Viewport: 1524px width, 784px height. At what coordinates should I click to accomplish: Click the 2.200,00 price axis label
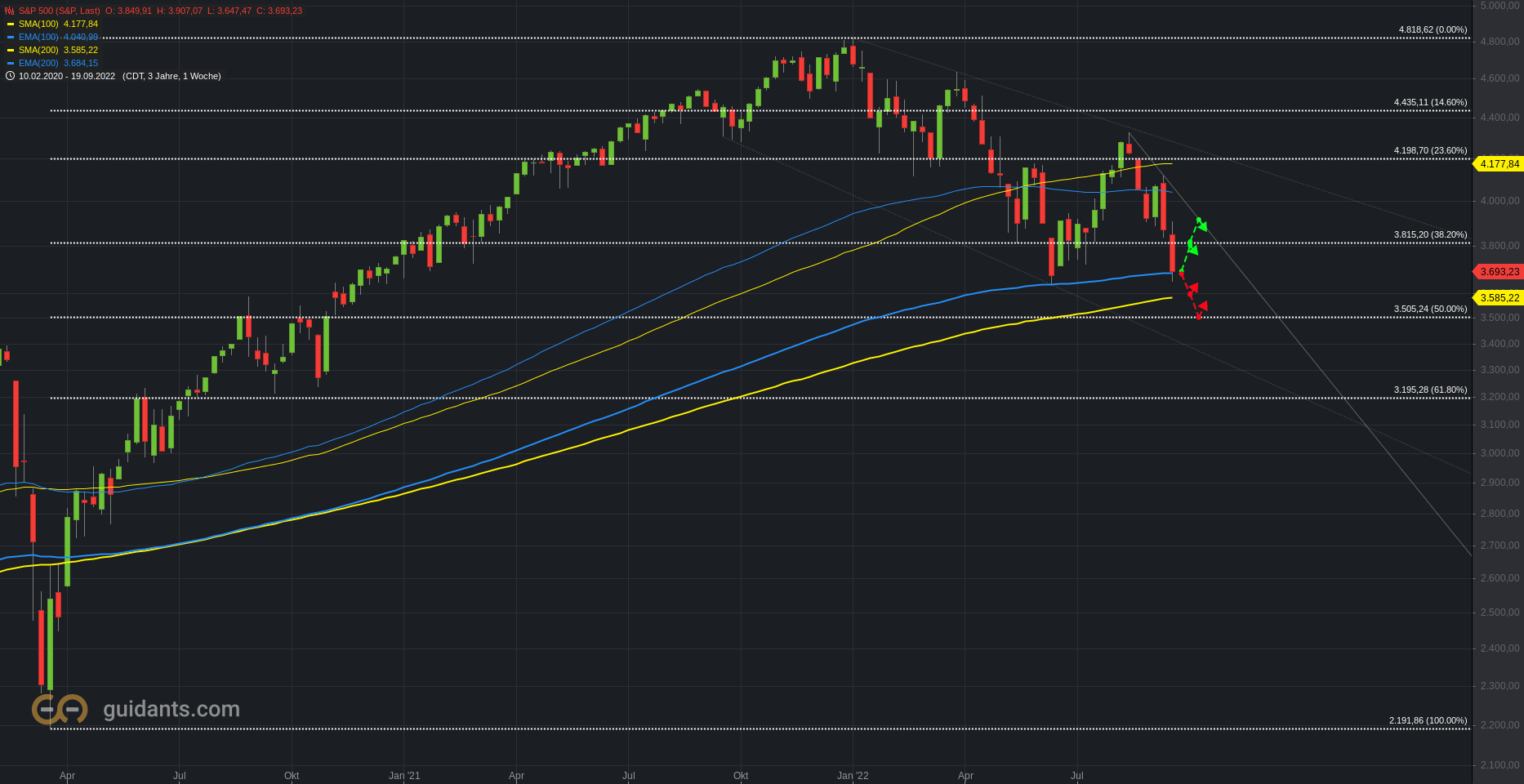[1499, 725]
